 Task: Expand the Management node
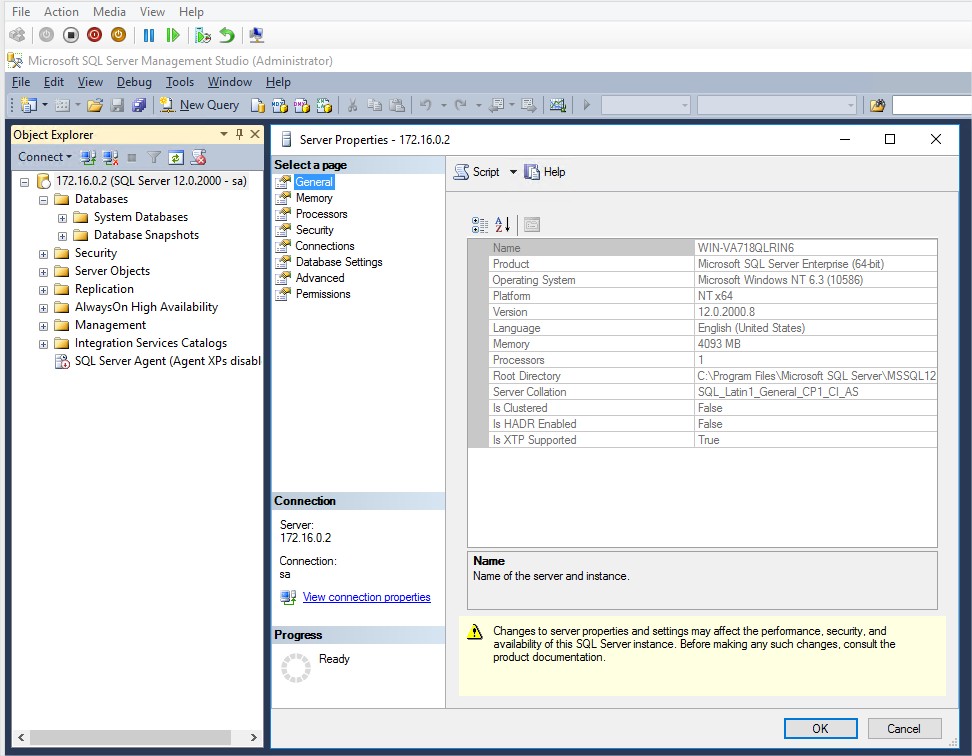click(x=43, y=326)
